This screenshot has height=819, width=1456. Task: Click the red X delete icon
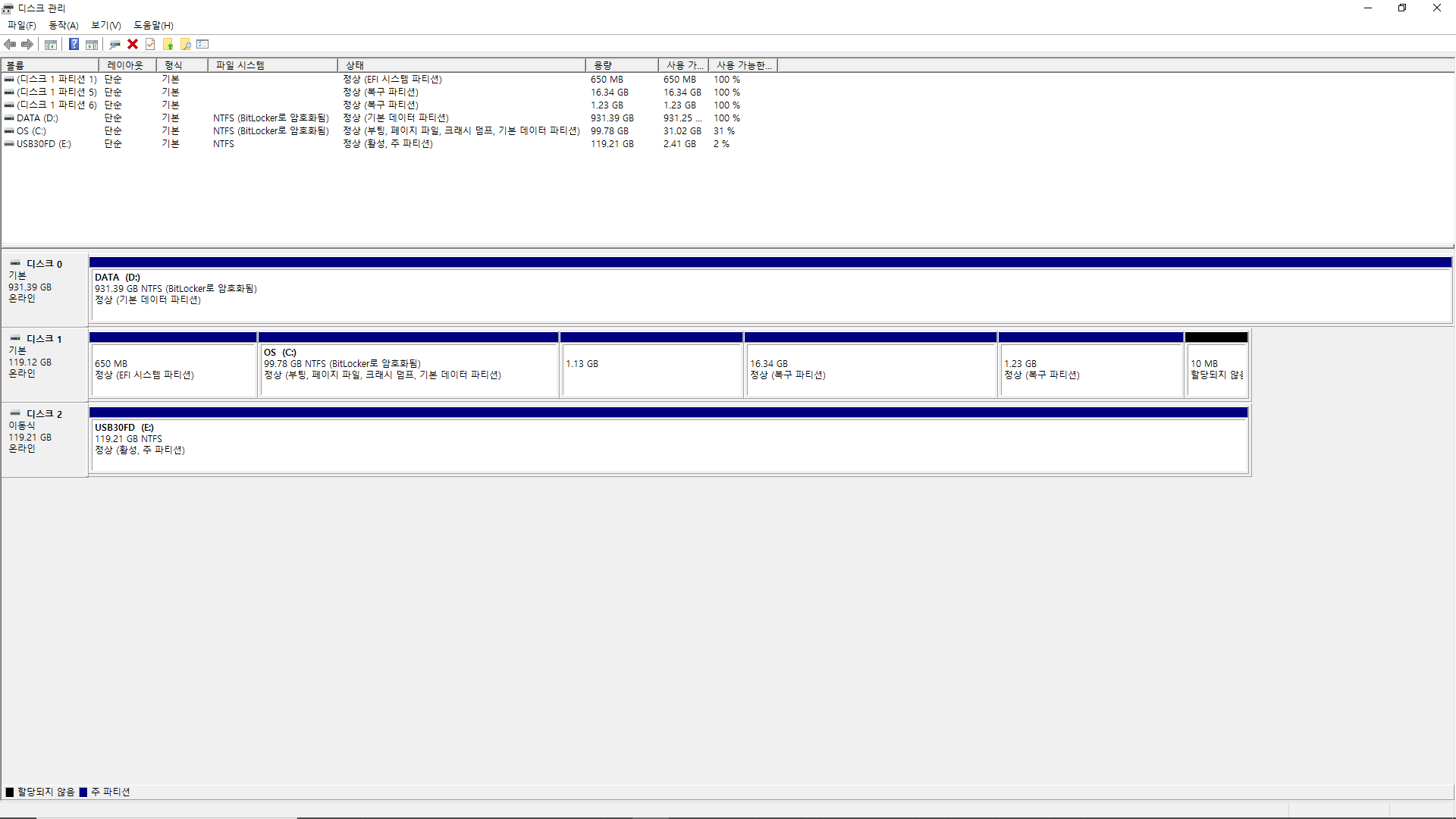tap(133, 45)
